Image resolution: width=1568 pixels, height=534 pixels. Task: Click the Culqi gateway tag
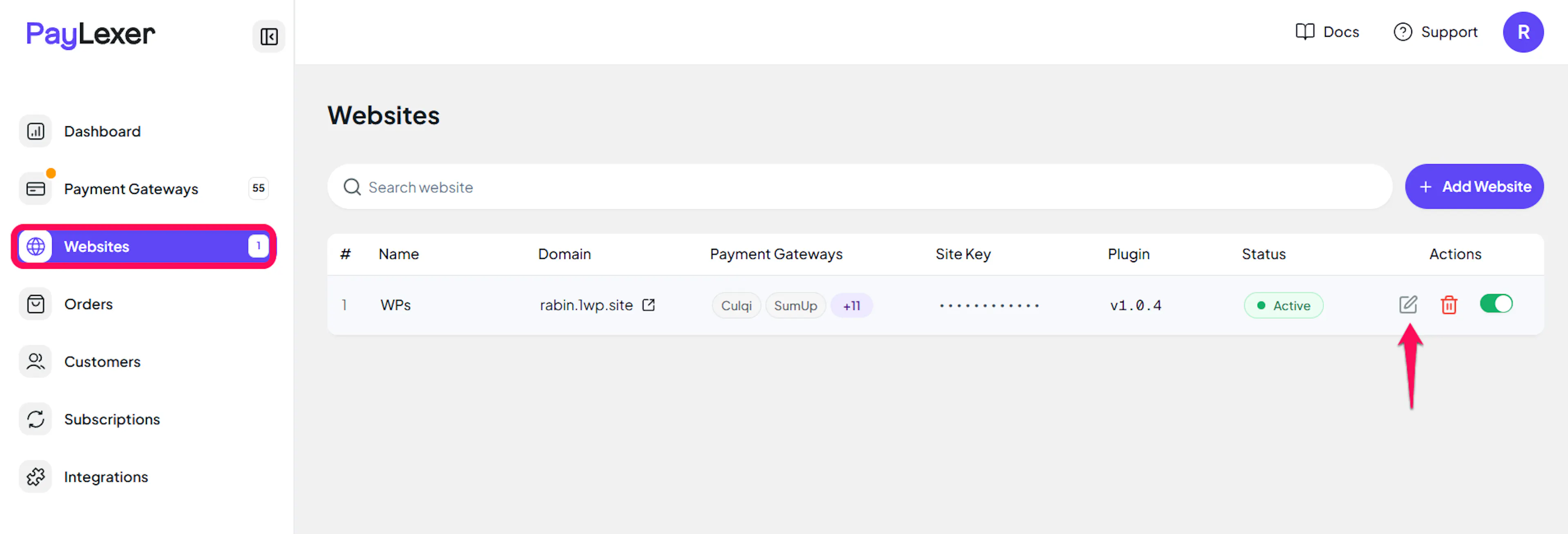point(736,306)
